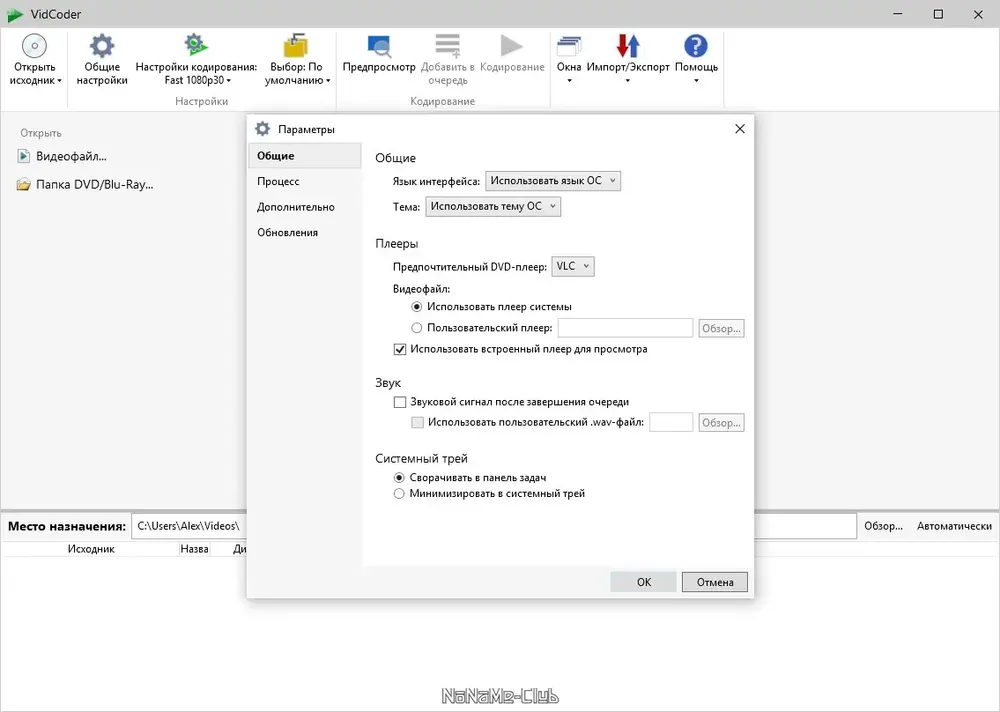Expand the VLC DVD player dropdown
The height and width of the screenshot is (712, 1000).
[x=573, y=267]
